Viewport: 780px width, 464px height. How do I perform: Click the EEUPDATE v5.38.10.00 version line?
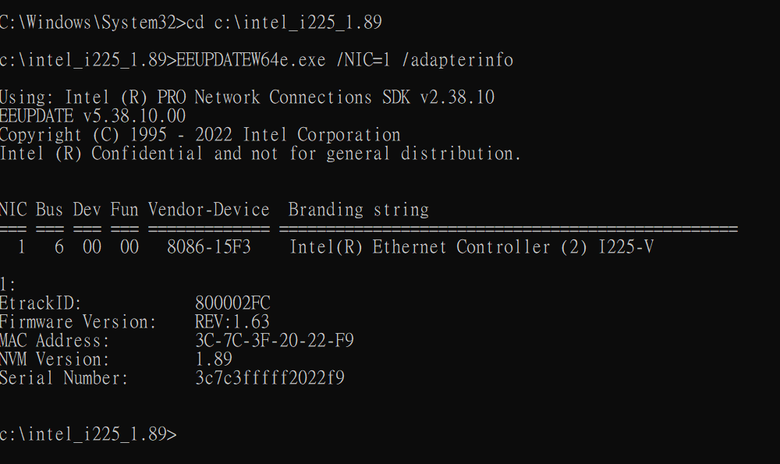(93, 116)
